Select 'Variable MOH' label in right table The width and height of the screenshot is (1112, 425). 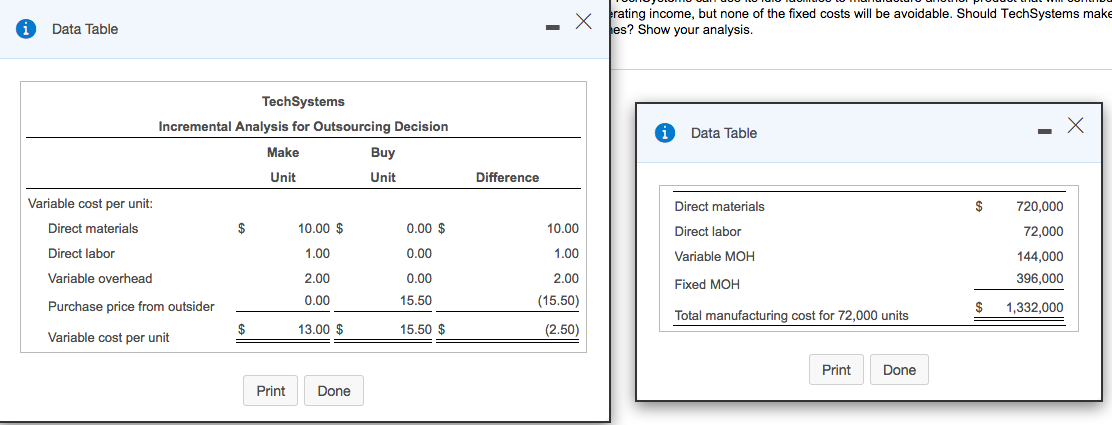(715, 257)
